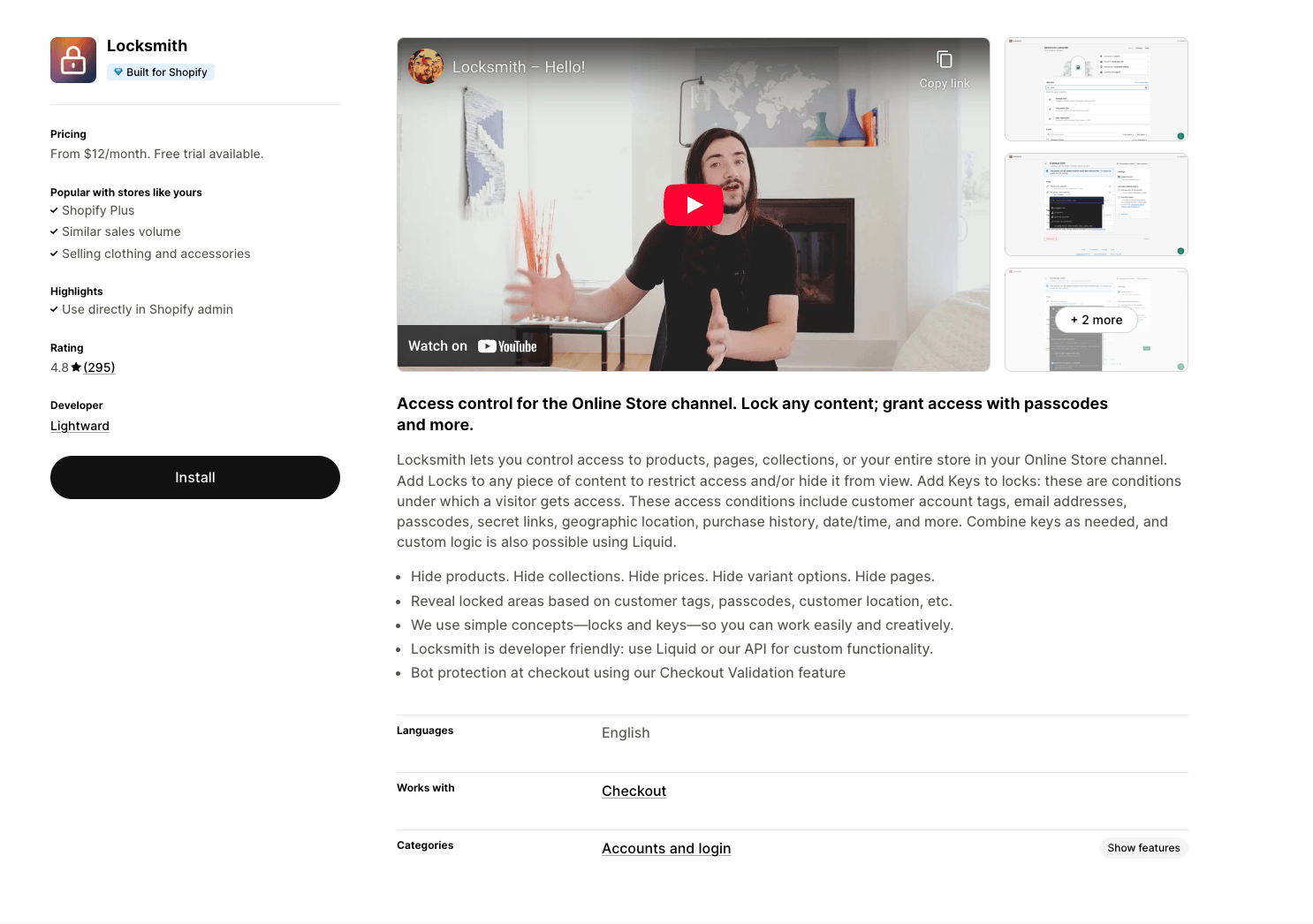Click the 'Reveal locked areas' bullet
The image size is (1313, 924).
click(681, 602)
